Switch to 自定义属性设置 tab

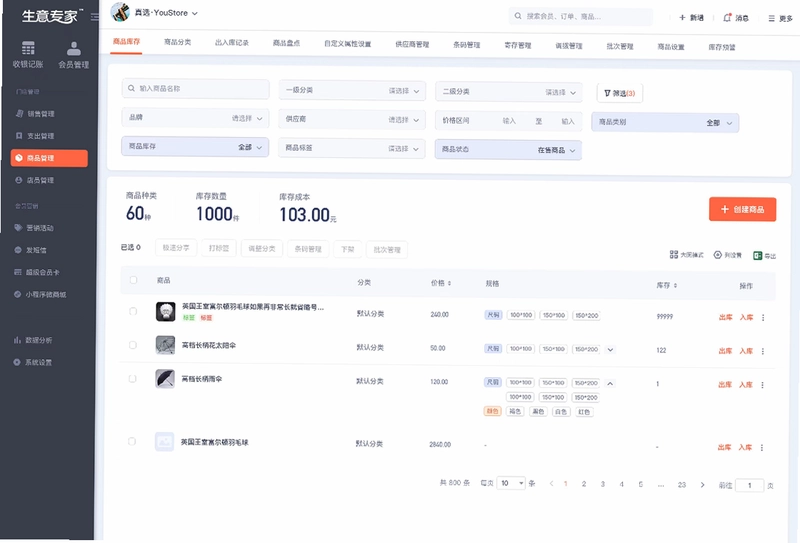pyautogui.click(x=347, y=44)
